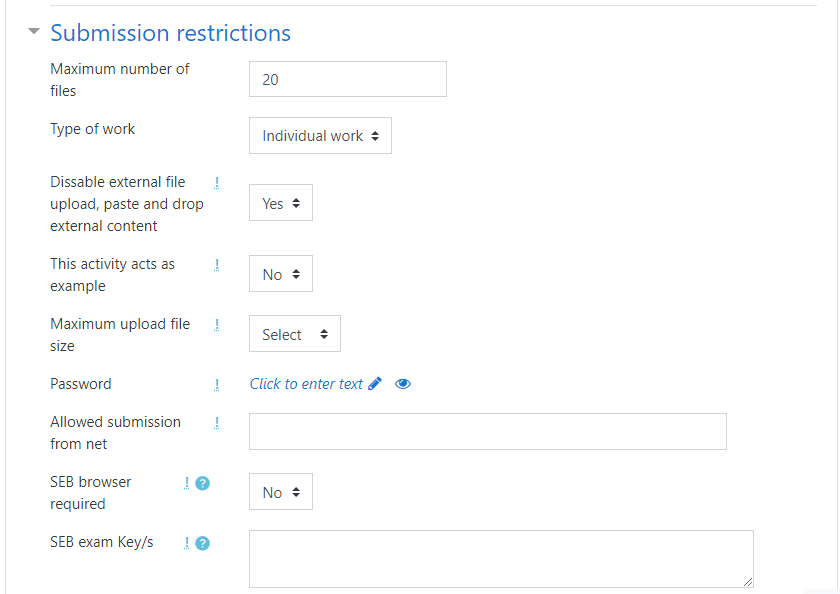Click the SEB exam Key/s text area
This screenshot has height=594, width=840.
tap(502, 558)
